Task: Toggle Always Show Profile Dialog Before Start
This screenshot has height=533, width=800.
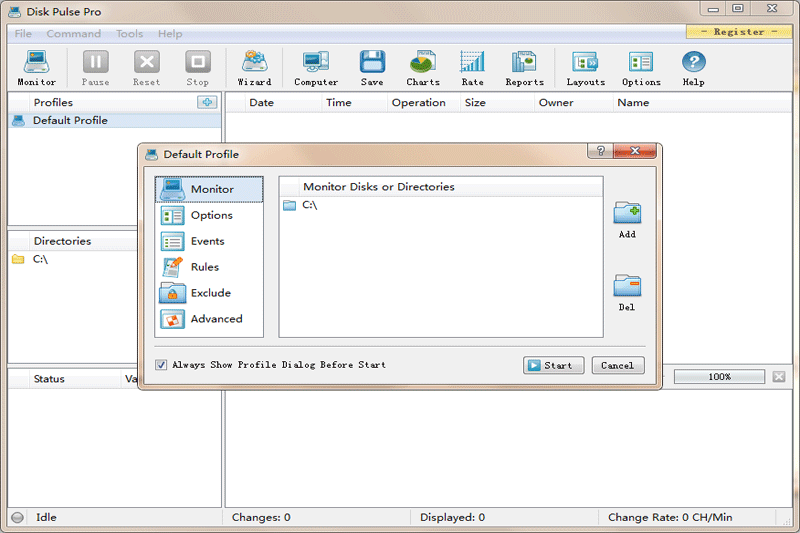Action: click(161, 365)
